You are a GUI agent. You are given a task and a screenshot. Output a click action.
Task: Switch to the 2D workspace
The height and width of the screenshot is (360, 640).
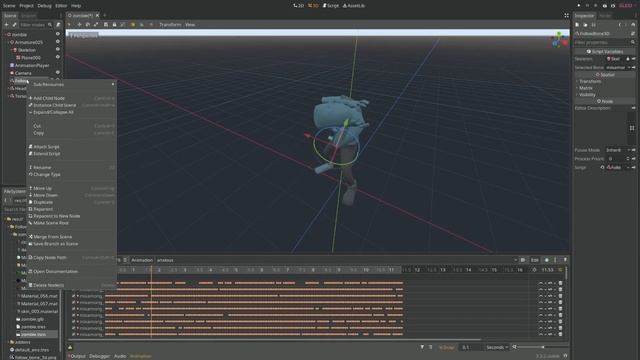click(298, 6)
